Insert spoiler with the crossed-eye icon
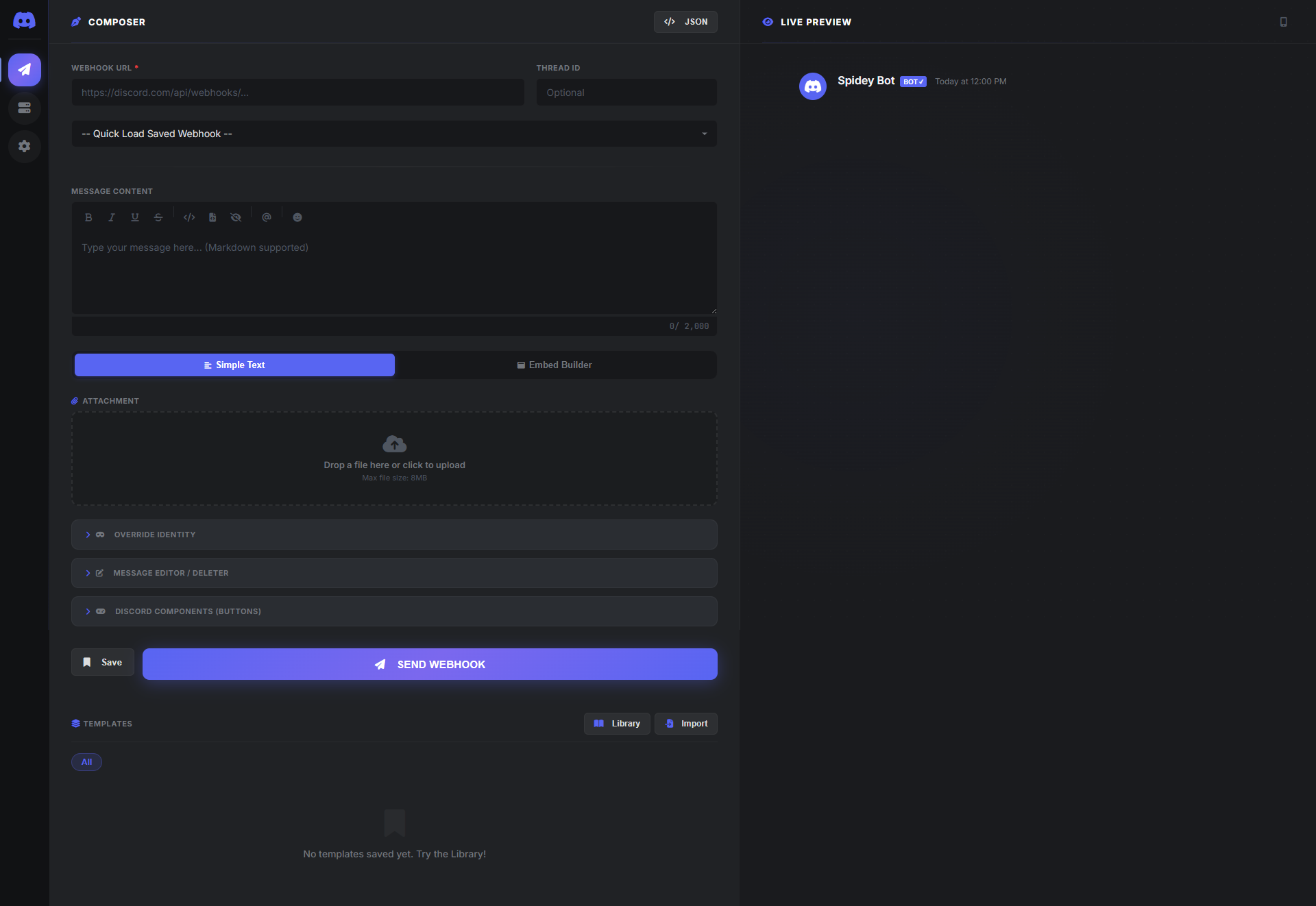Image resolution: width=1316 pixels, height=906 pixels. 236,217
